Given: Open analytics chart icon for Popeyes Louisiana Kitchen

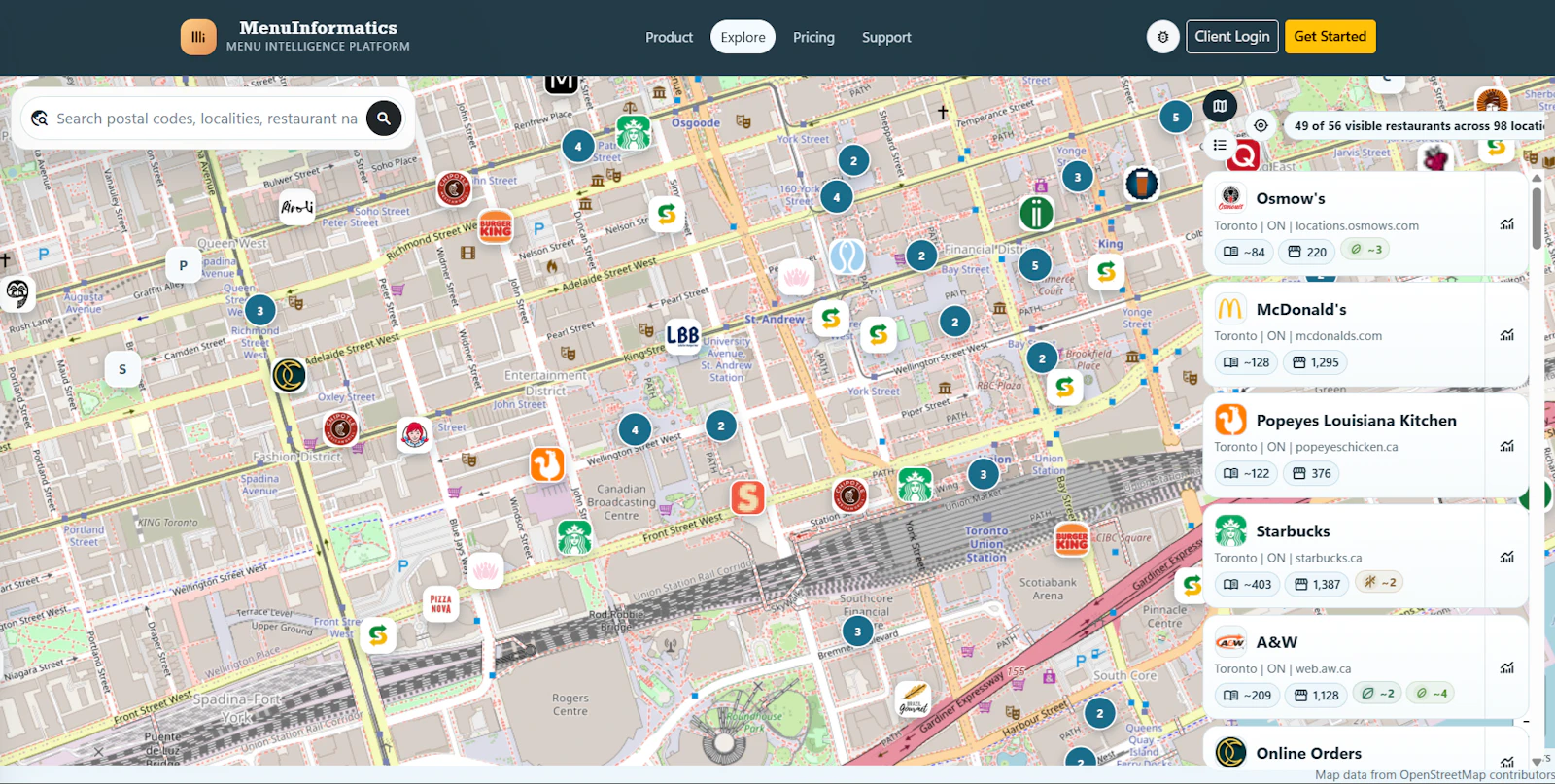Looking at the screenshot, I should (1506, 446).
